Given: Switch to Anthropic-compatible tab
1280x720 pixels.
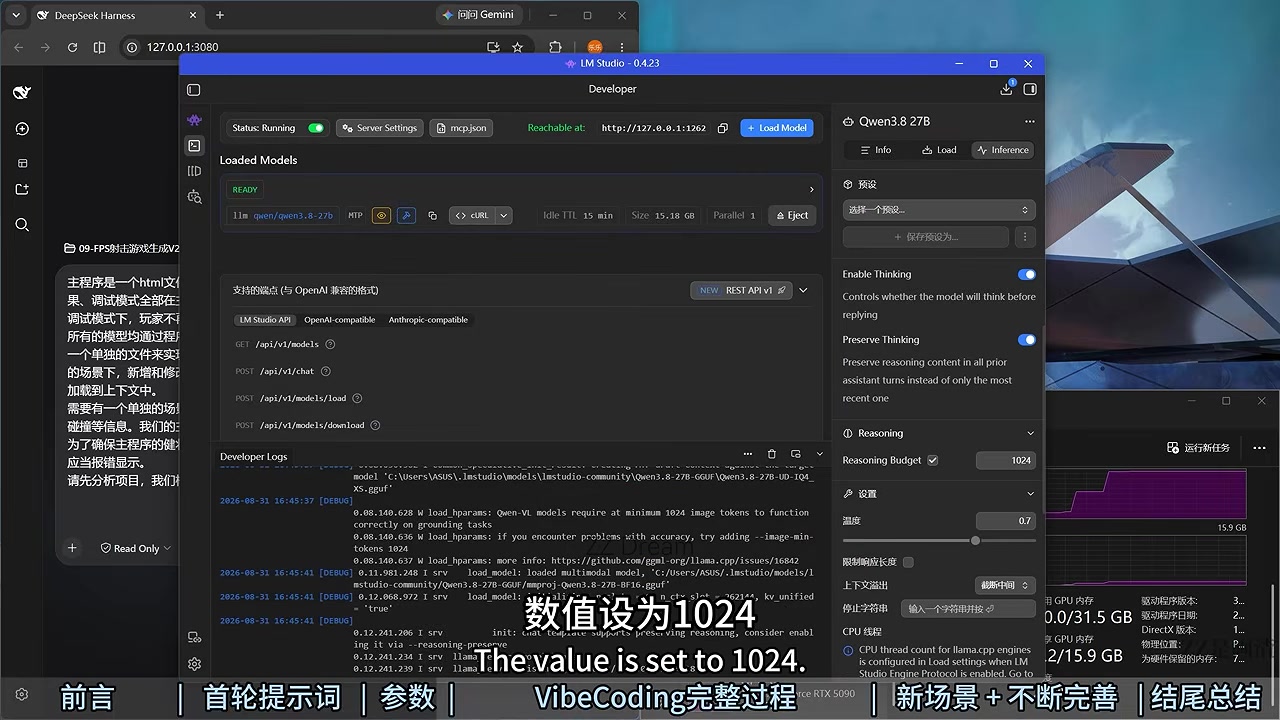Looking at the screenshot, I should (x=428, y=320).
